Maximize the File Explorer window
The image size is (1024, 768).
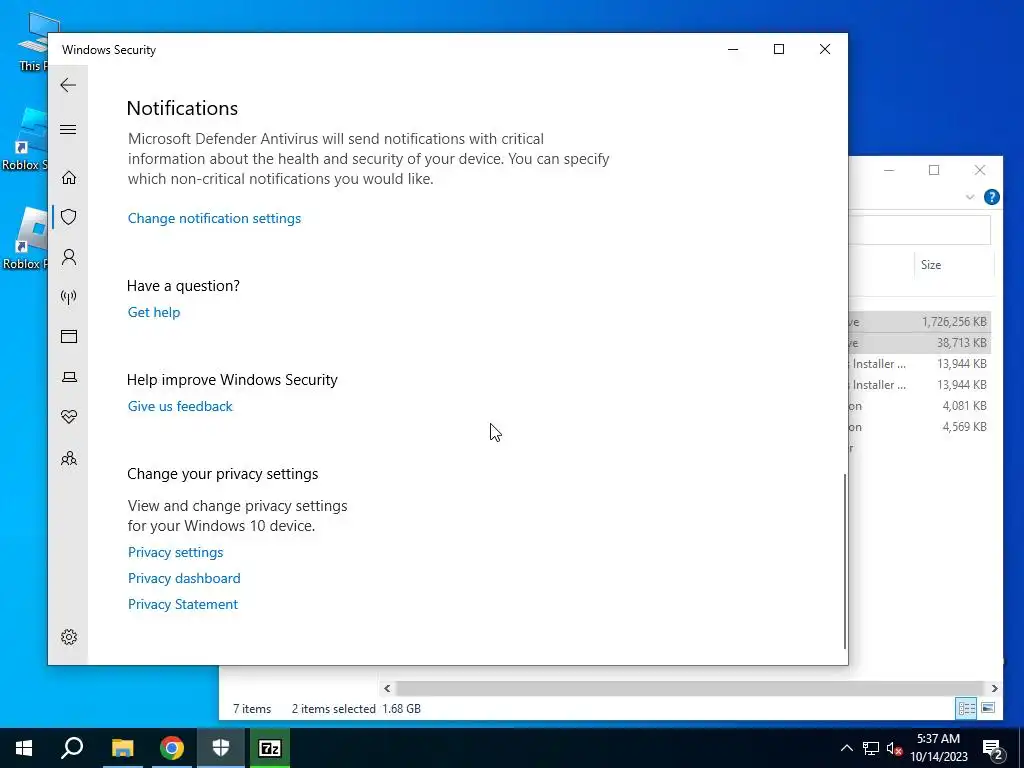pyautogui.click(x=934, y=170)
